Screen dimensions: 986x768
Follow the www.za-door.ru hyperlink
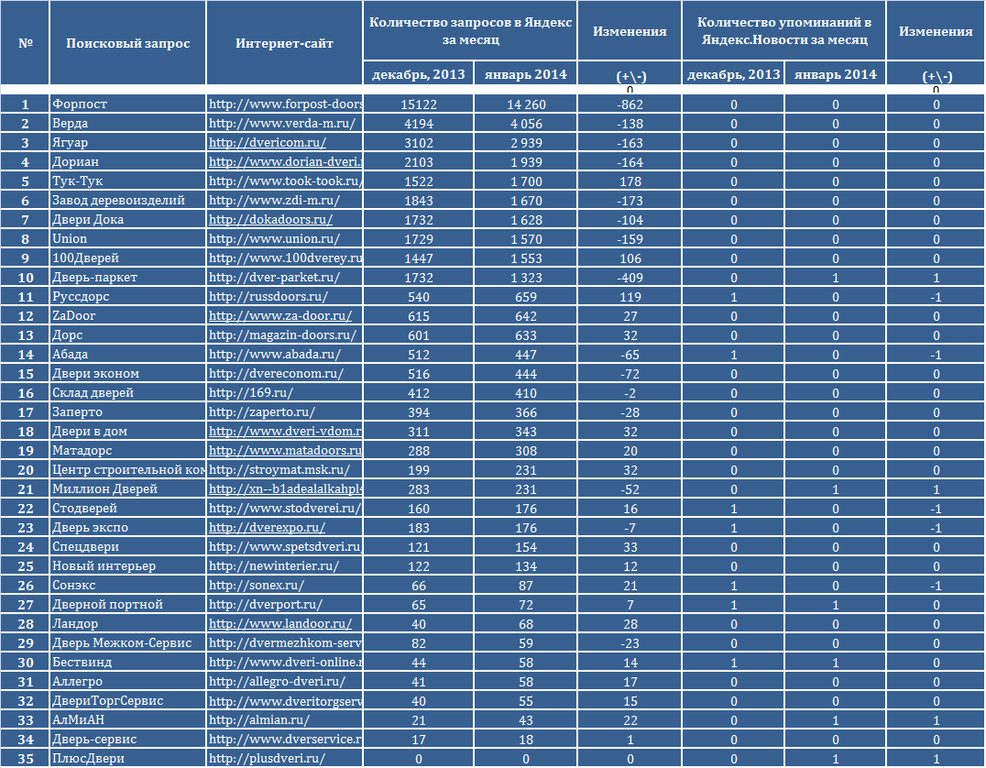[x=280, y=316]
